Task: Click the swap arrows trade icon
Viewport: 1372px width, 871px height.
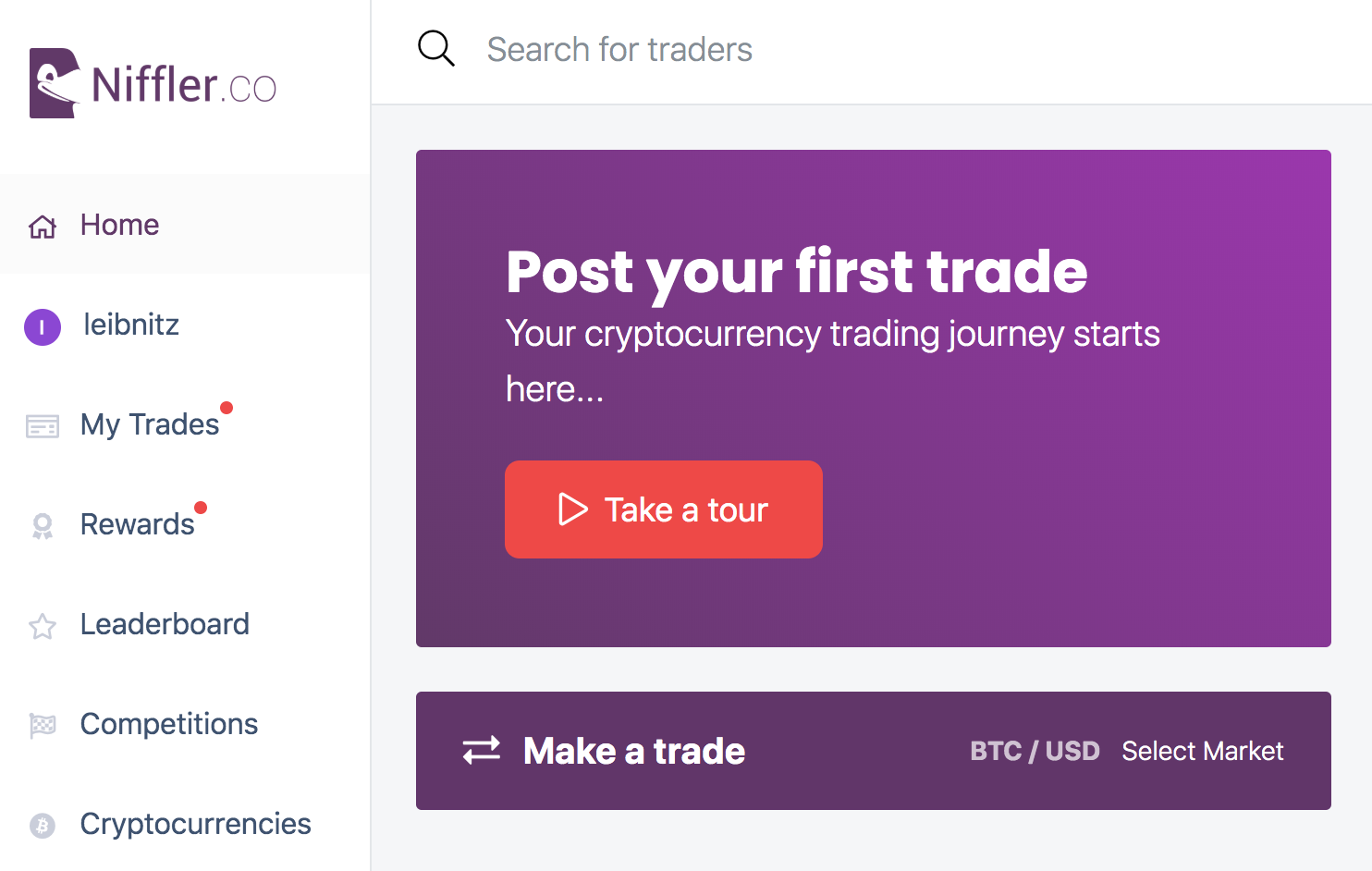Action: (x=482, y=750)
